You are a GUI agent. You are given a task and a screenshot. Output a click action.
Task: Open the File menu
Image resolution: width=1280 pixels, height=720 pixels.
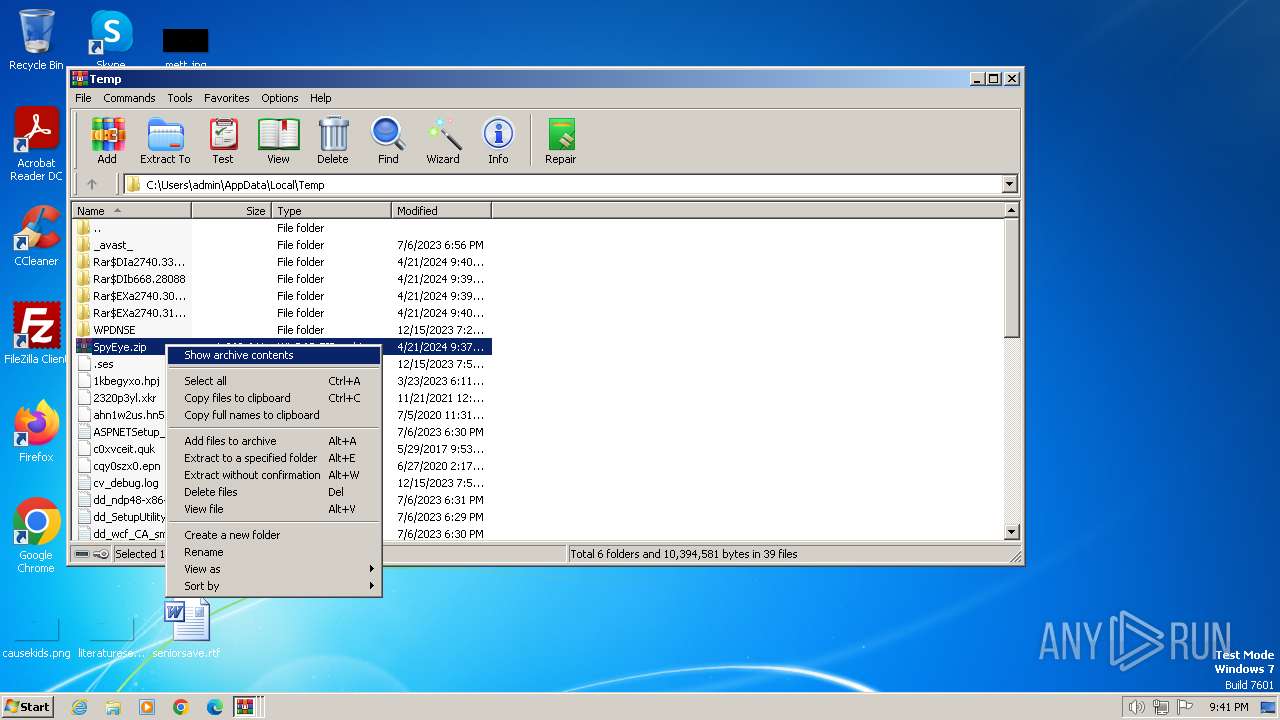pos(83,98)
